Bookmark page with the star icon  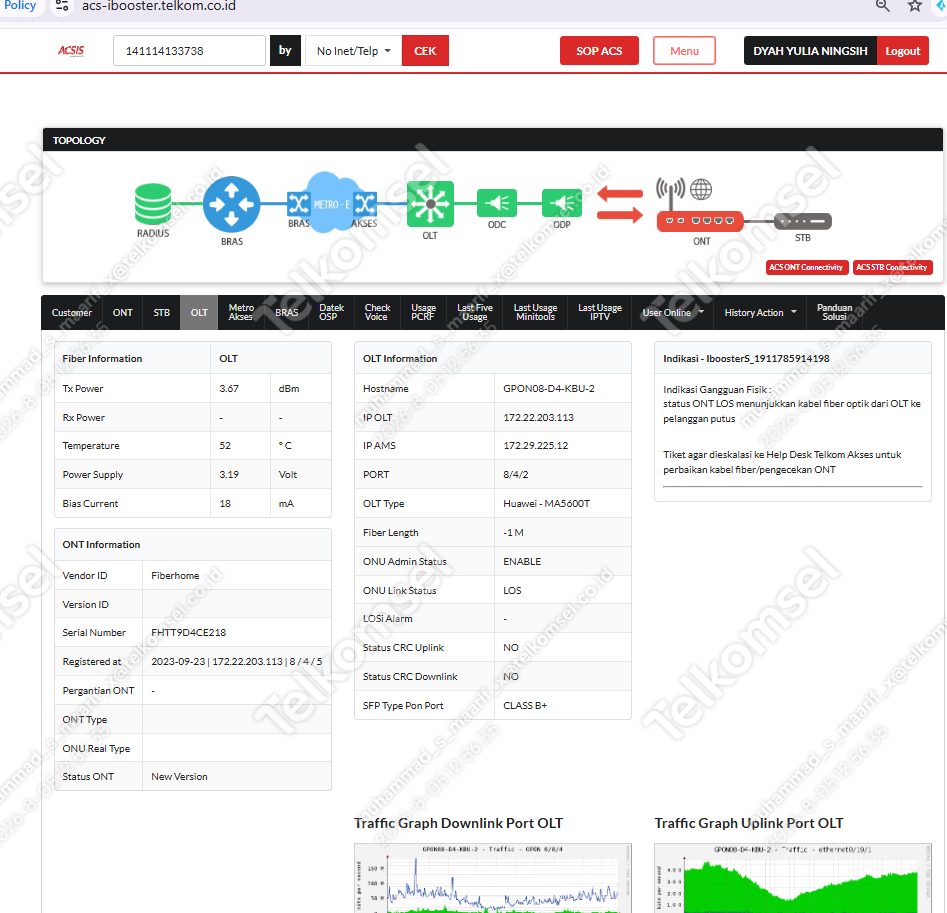(915, 6)
